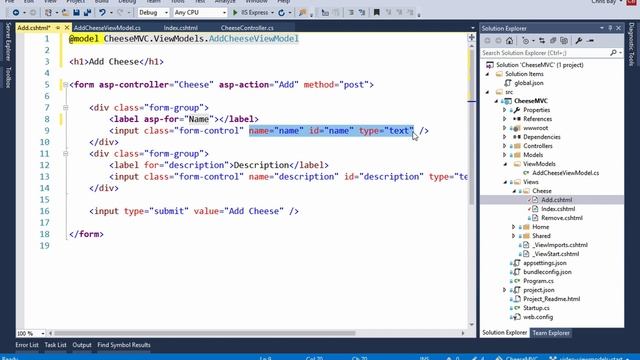The image size is (640, 360).
Task: Close the Add.cshtml editor tab
Action: [67, 28]
